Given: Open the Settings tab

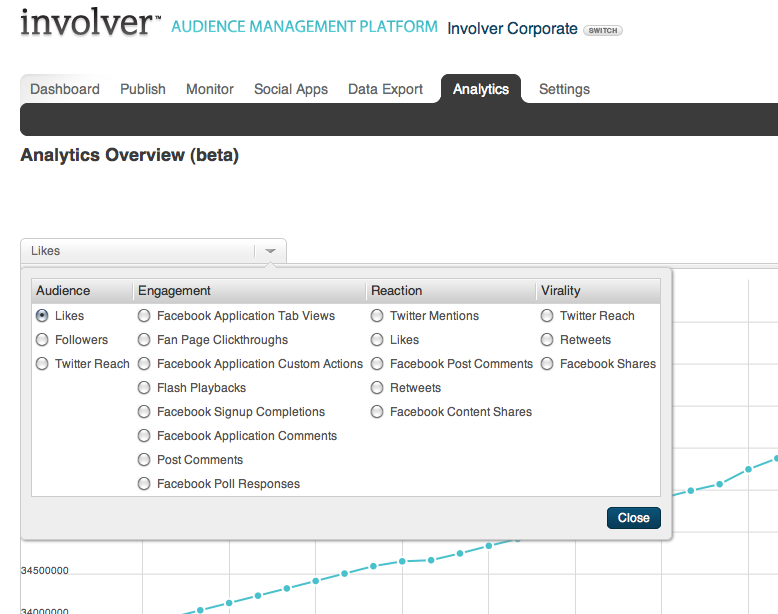Looking at the screenshot, I should 564,89.
